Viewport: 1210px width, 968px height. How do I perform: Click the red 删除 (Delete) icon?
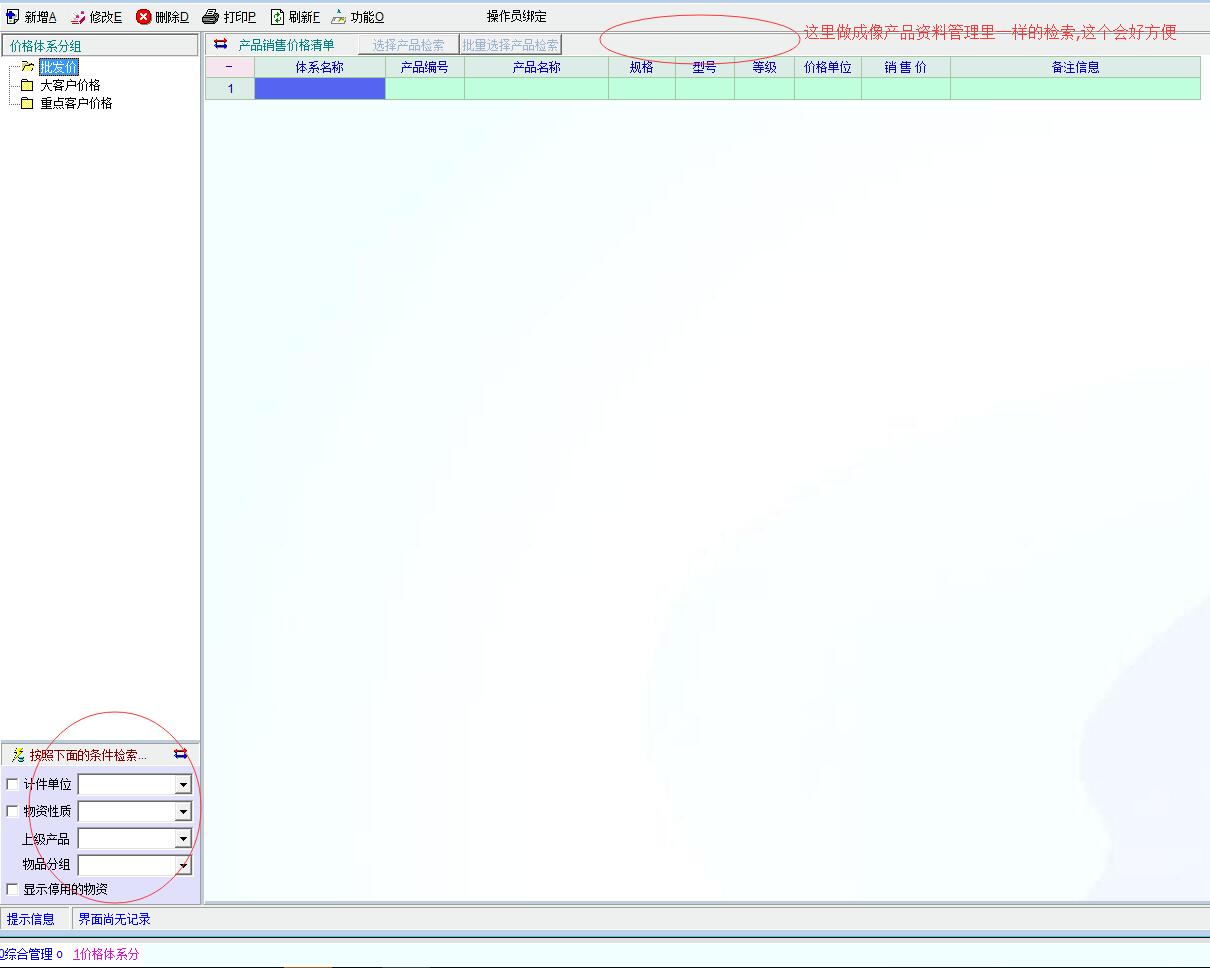144,17
